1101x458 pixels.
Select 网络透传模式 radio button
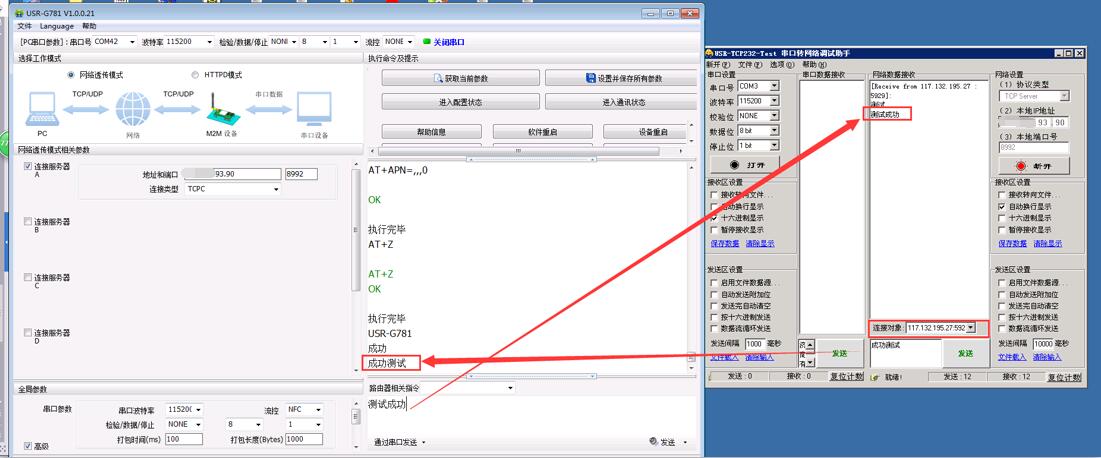point(71,75)
